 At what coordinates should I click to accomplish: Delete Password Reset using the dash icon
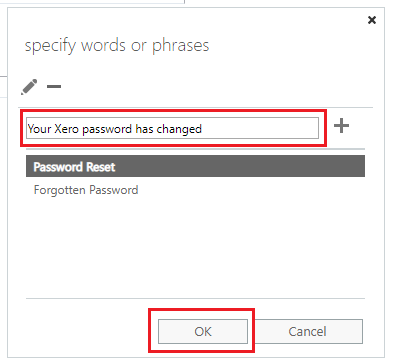tap(54, 87)
